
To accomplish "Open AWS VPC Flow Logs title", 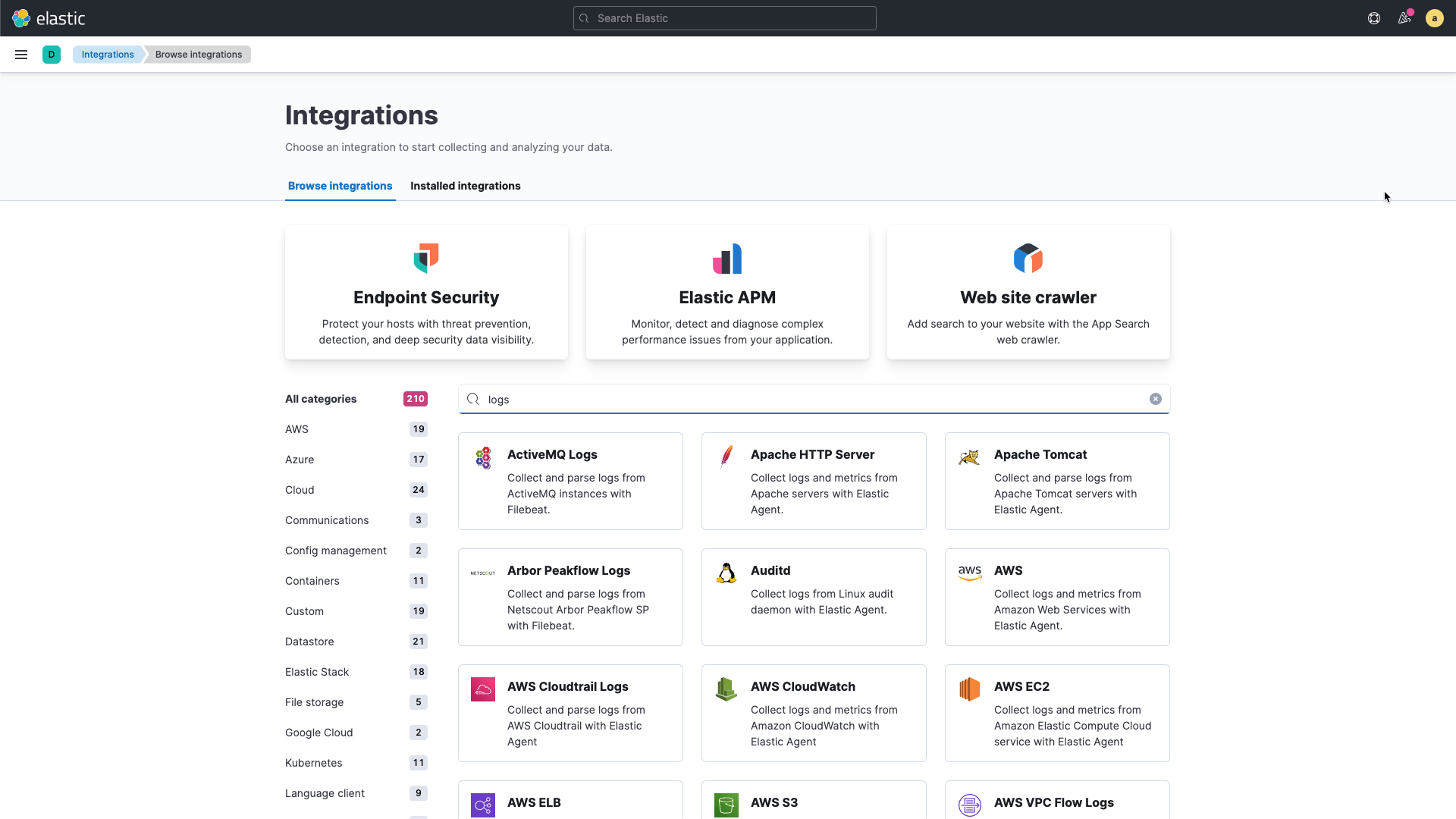I will pos(1054,802).
